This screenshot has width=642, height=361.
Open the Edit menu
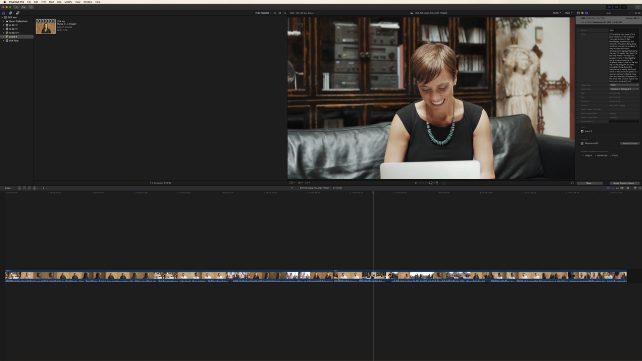[36, 2]
